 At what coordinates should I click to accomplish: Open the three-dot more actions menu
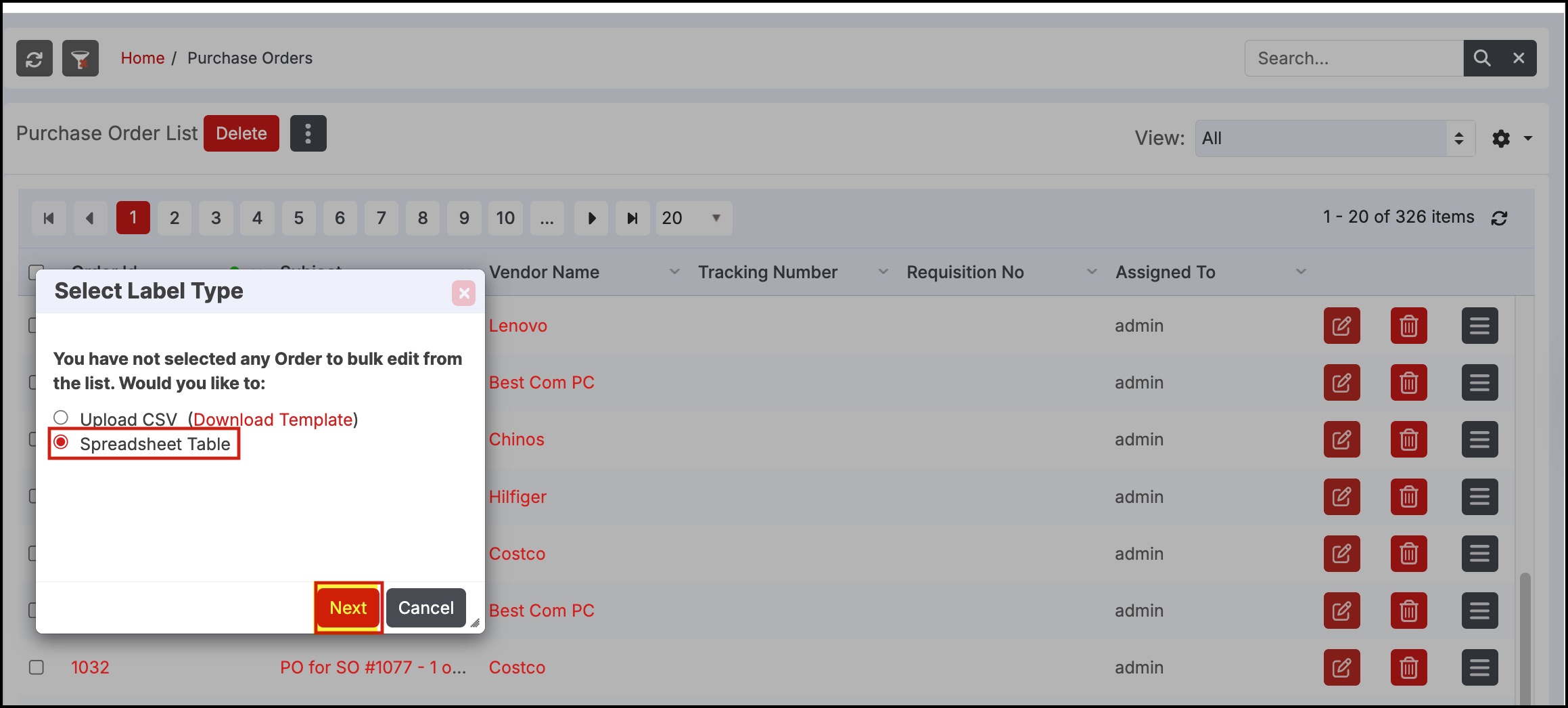click(x=308, y=133)
